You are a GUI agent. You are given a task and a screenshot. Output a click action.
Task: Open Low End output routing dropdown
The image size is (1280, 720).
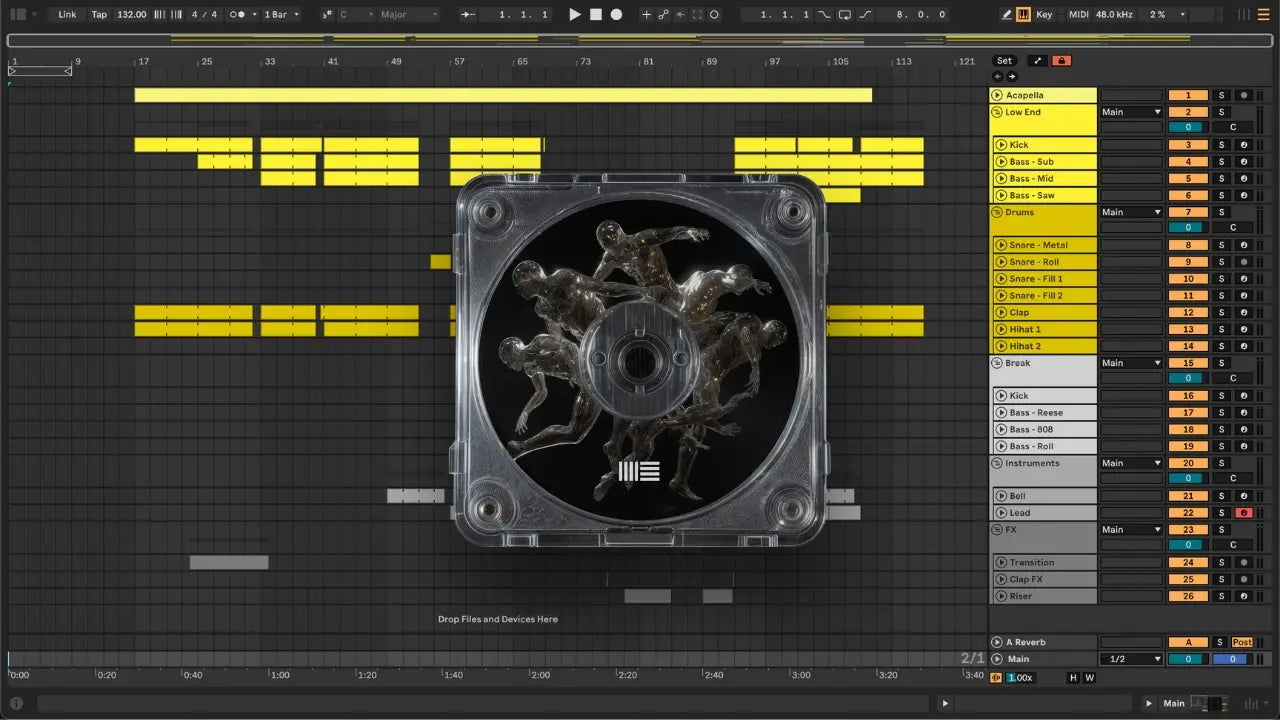tap(1131, 112)
